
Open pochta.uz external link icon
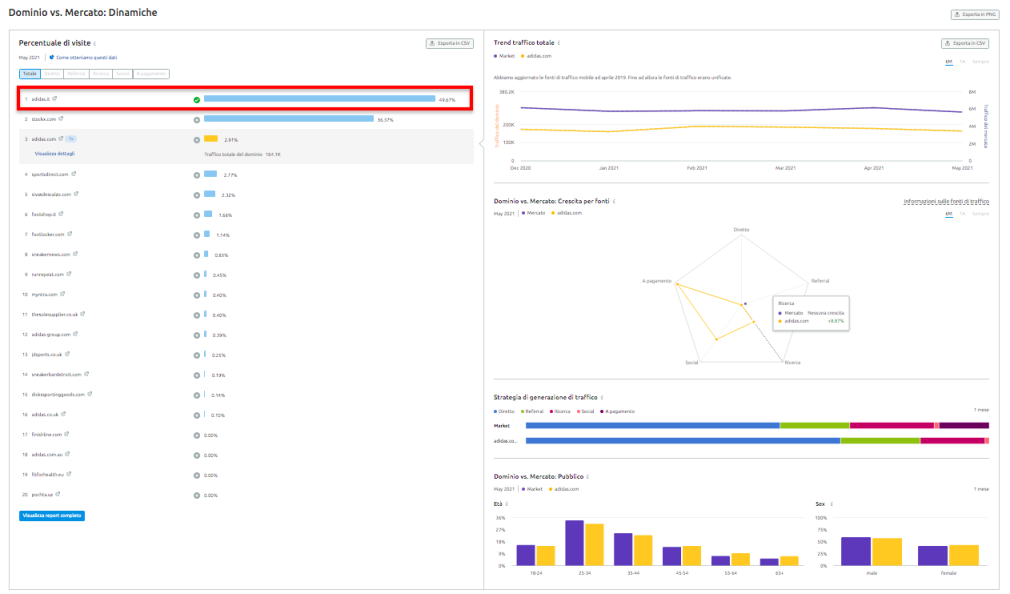pyautogui.click(x=58, y=494)
